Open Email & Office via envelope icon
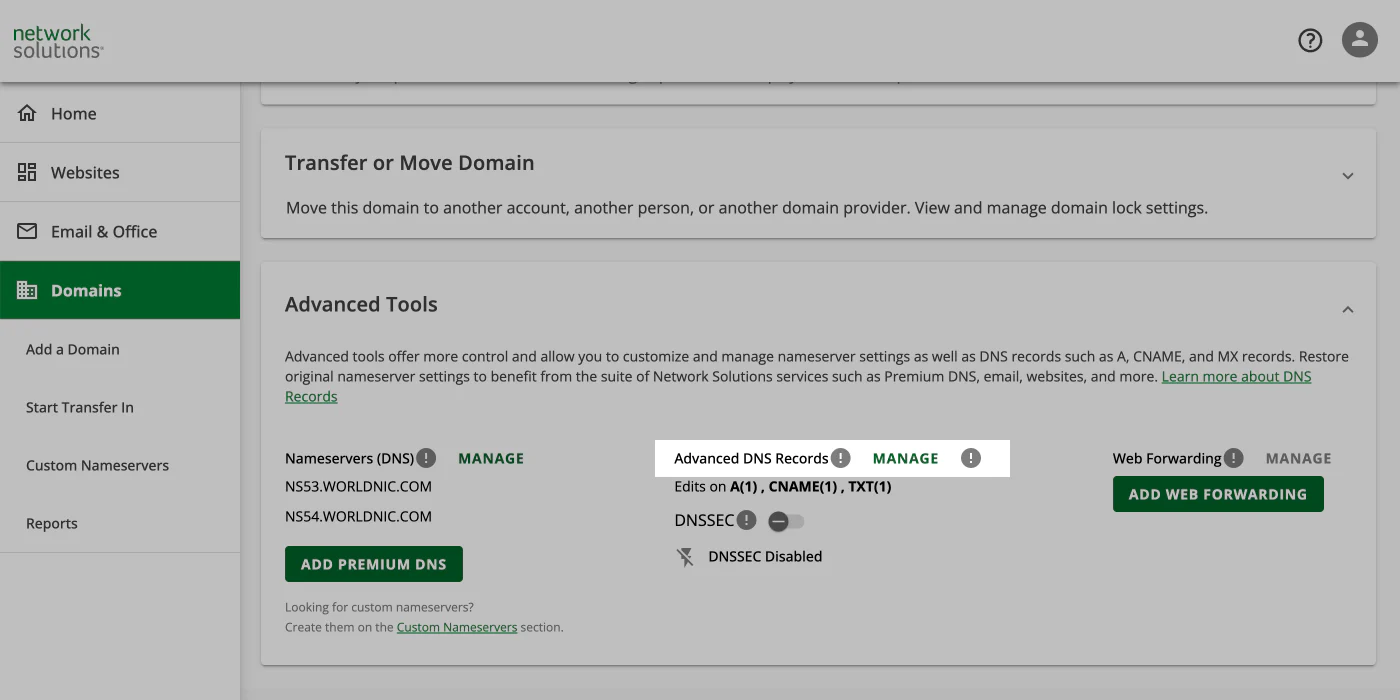The height and width of the screenshot is (700, 1400). tap(27, 231)
